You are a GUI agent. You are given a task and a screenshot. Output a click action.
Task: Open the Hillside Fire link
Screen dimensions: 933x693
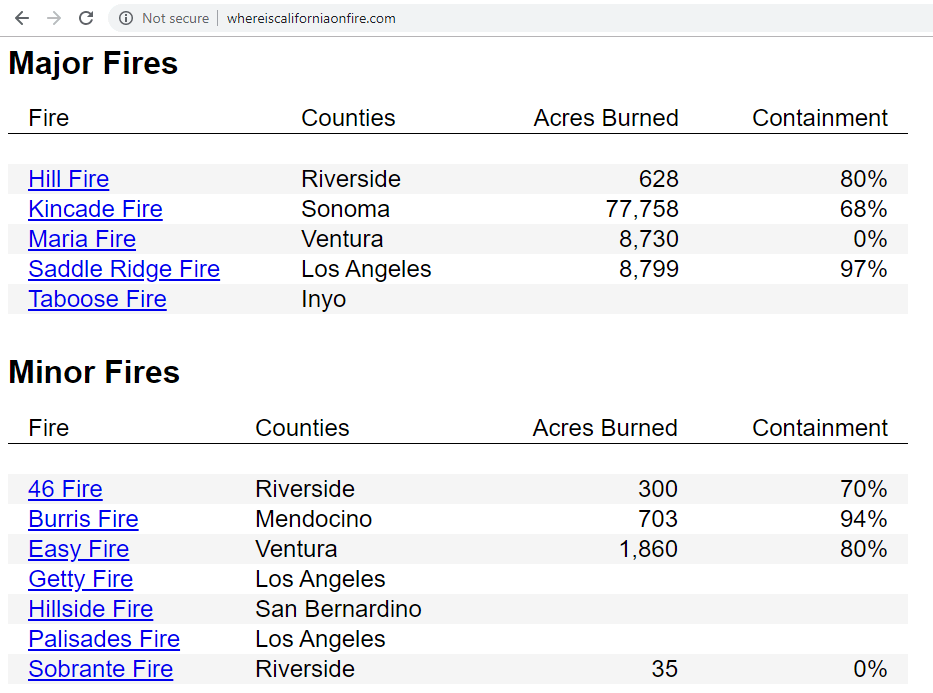pyautogui.click(x=91, y=609)
